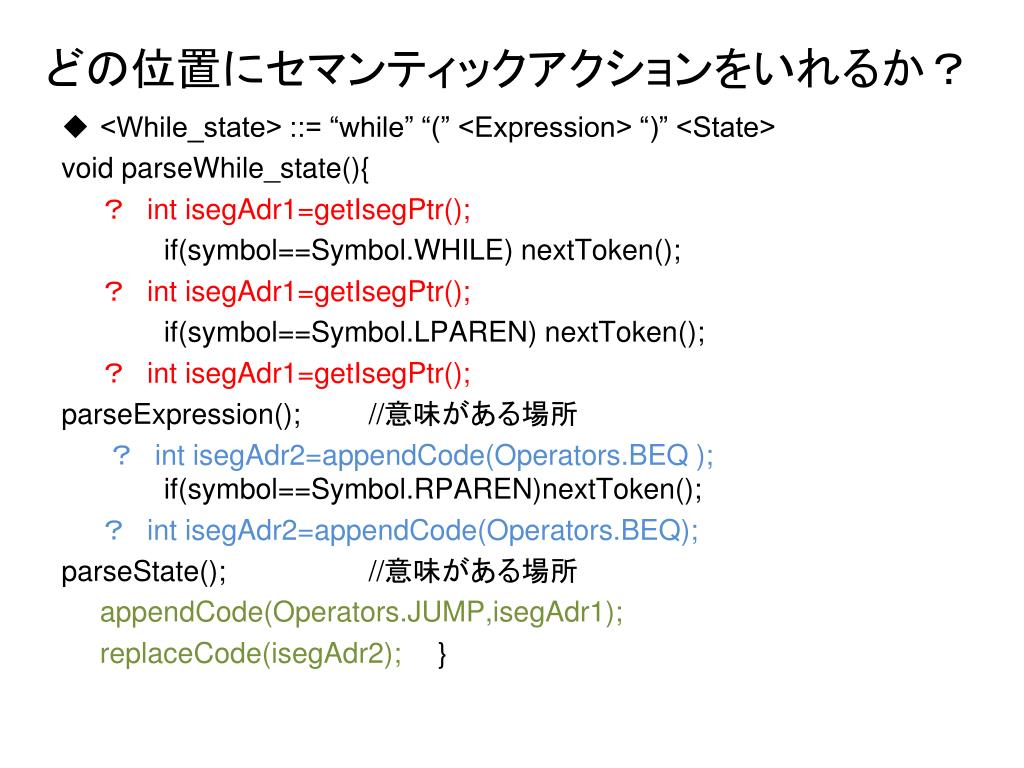Click 'appendCode(Operators.JUMP,isegAdr1);'
The image size is (1024, 768).
click(x=361, y=613)
